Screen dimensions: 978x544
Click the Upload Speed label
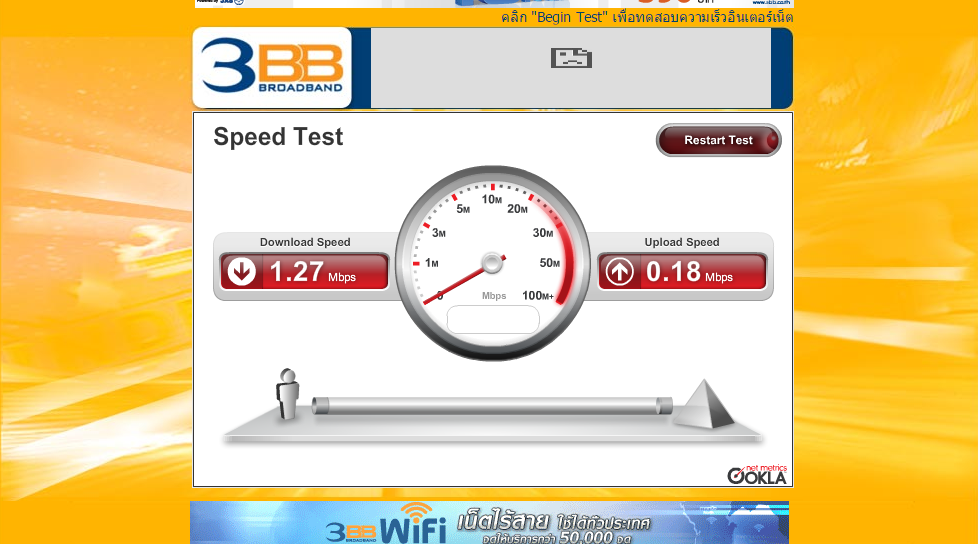point(682,242)
